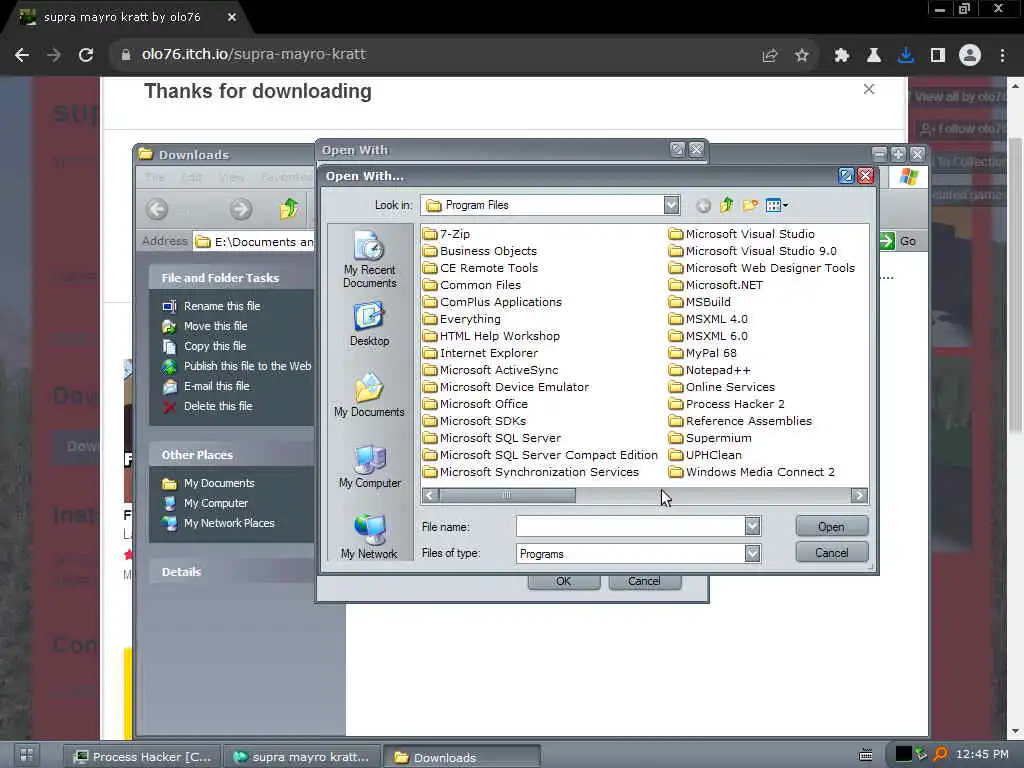This screenshot has height=768, width=1024.
Task: Click Cancel in the rear Open With dialog
Action: coord(644,581)
